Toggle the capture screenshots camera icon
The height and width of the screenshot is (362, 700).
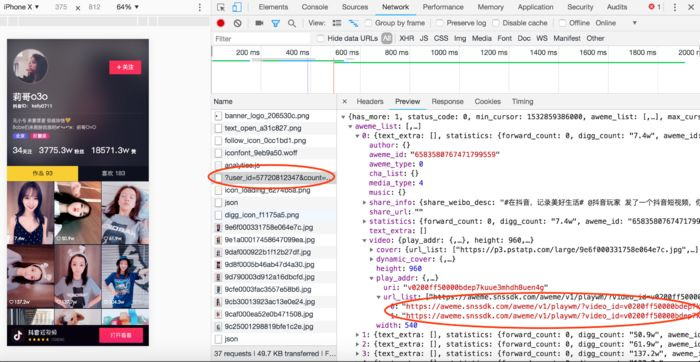pos(259,23)
